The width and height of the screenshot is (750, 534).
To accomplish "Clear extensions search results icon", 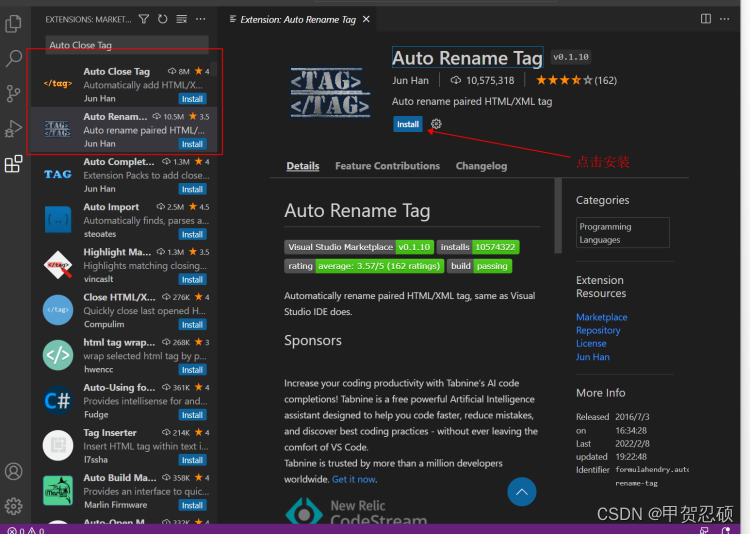I will 182,19.
